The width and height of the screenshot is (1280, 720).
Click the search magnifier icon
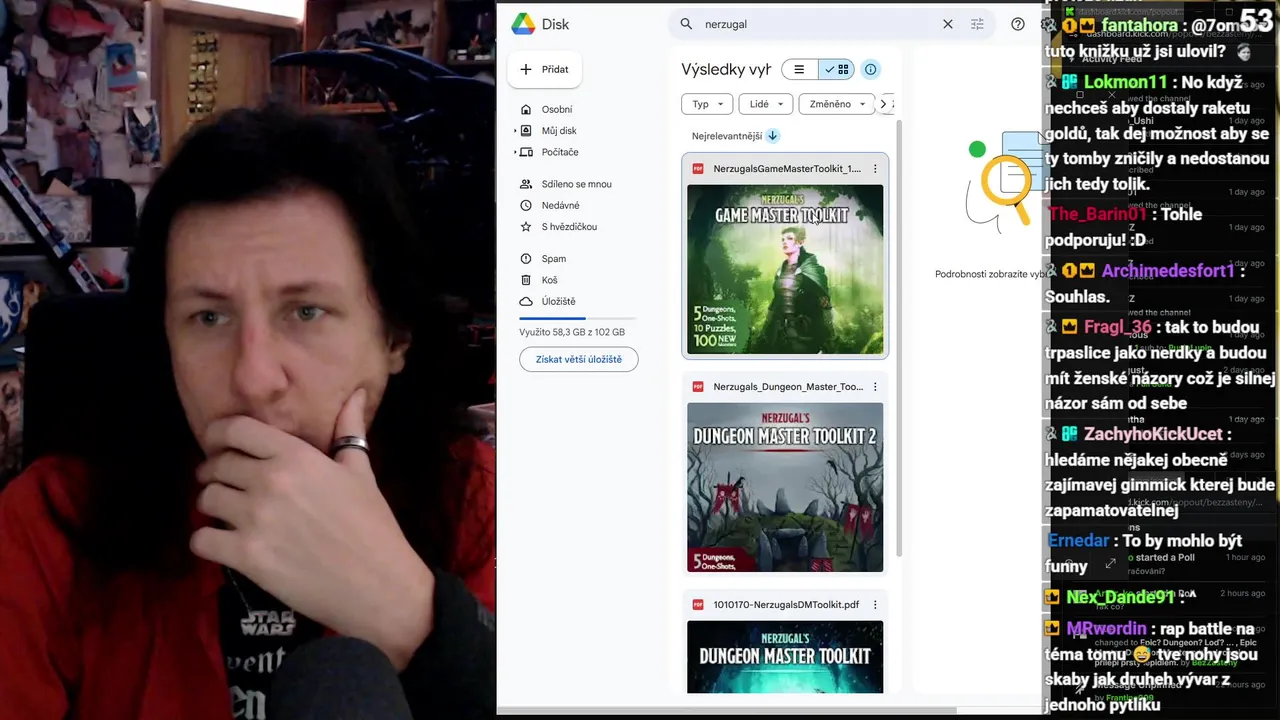(686, 24)
